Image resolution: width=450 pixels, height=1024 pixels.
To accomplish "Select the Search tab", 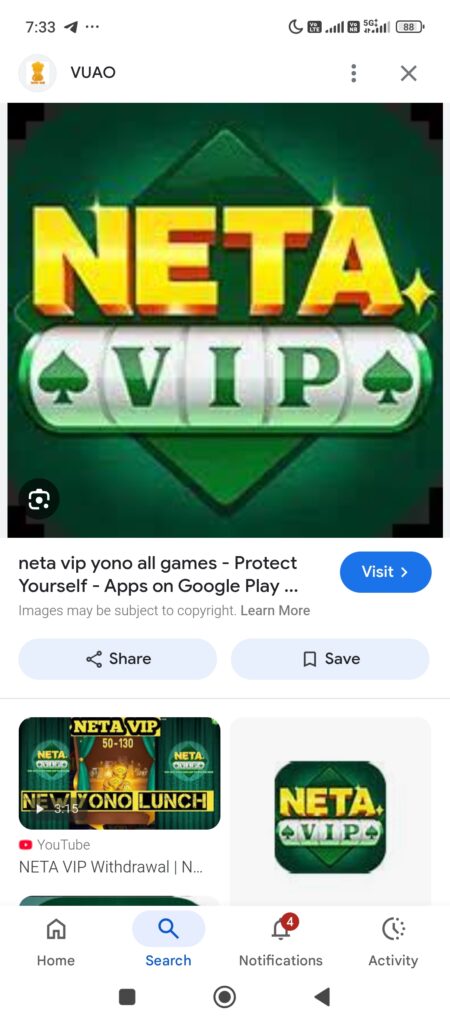I will coord(169,941).
